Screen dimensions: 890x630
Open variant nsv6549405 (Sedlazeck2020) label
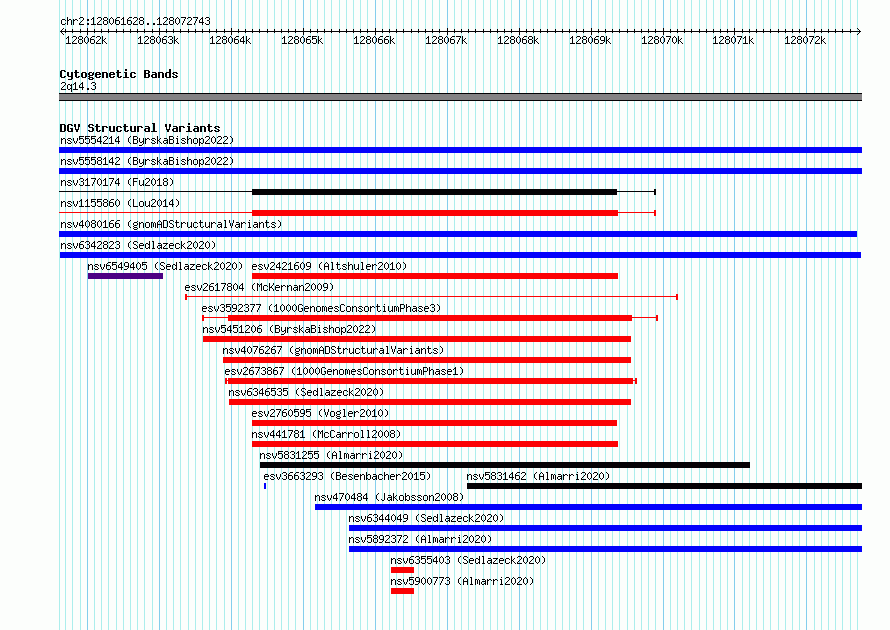pyautogui.click(x=165, y=266)
